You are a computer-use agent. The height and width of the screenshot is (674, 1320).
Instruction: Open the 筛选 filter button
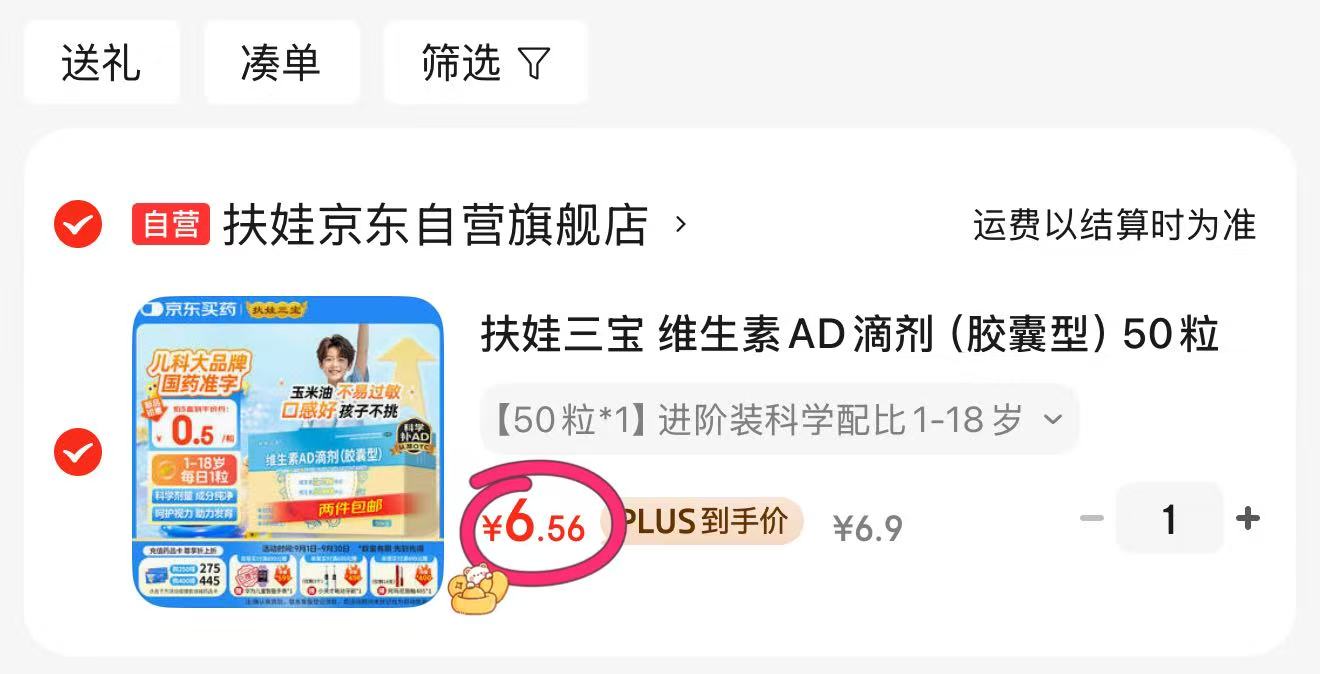coord(485,63)
